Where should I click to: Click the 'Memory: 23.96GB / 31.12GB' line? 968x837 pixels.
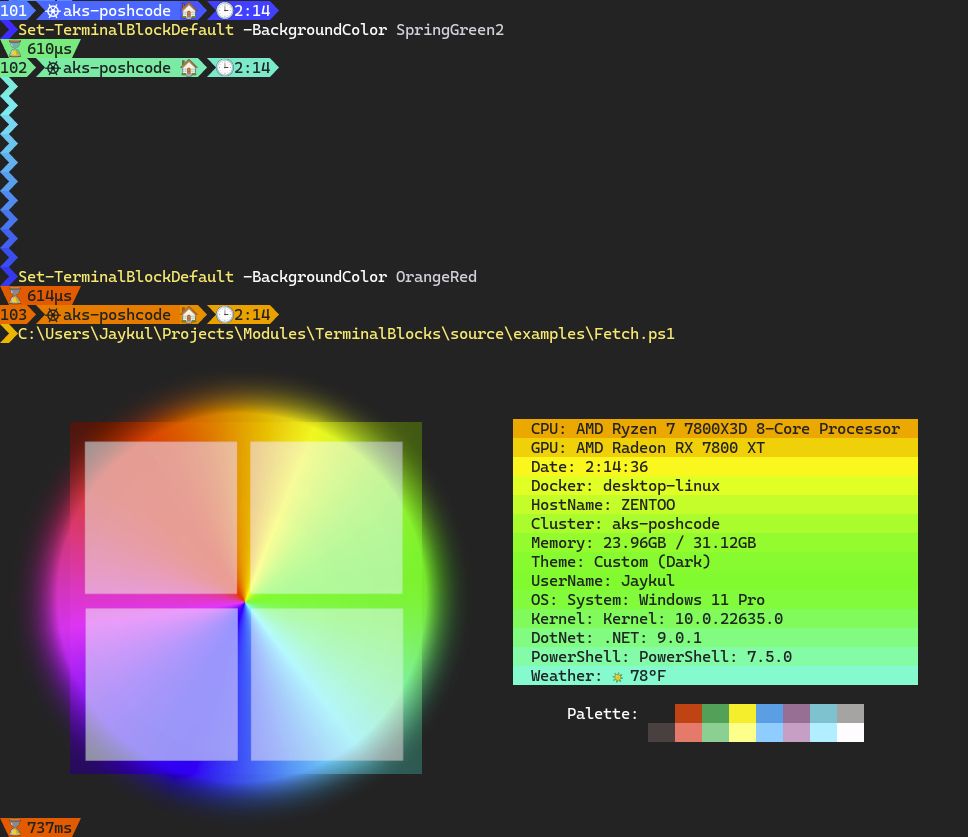[715, 543]
